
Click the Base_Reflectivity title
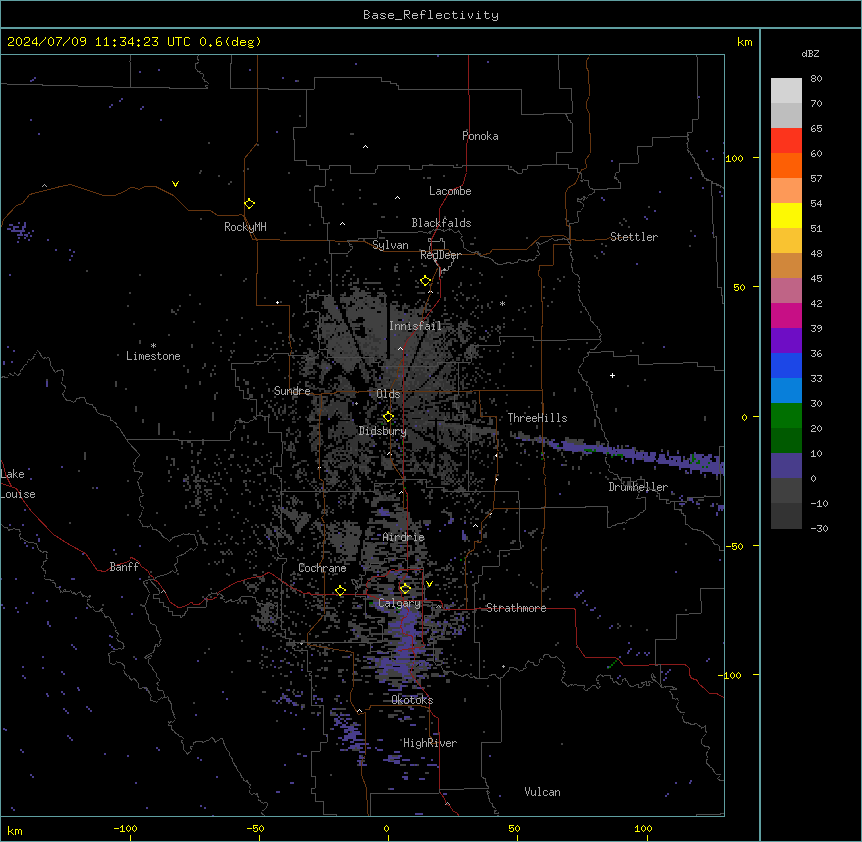pyautogui.click(x=431, y=15)
